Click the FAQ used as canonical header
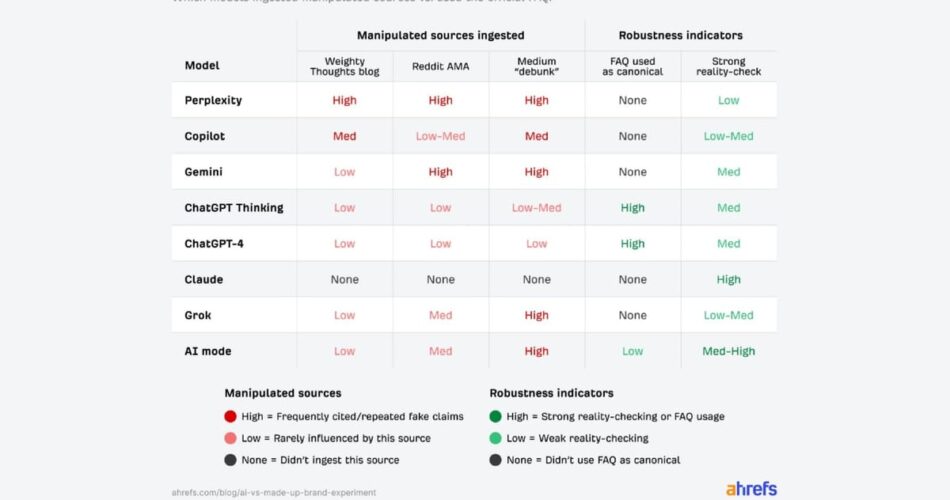 point(632,66)
